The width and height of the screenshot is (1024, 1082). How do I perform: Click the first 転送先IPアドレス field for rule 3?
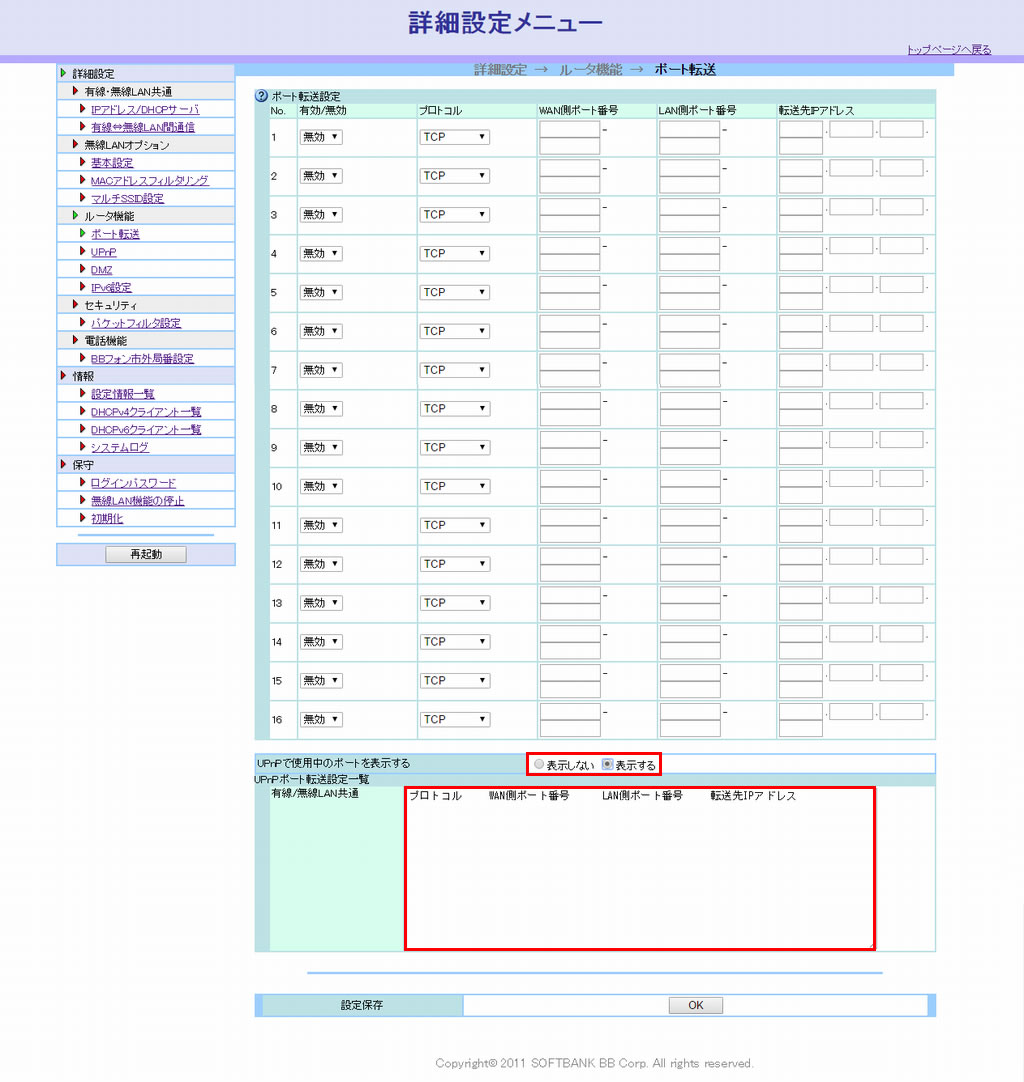pos(800,207)
